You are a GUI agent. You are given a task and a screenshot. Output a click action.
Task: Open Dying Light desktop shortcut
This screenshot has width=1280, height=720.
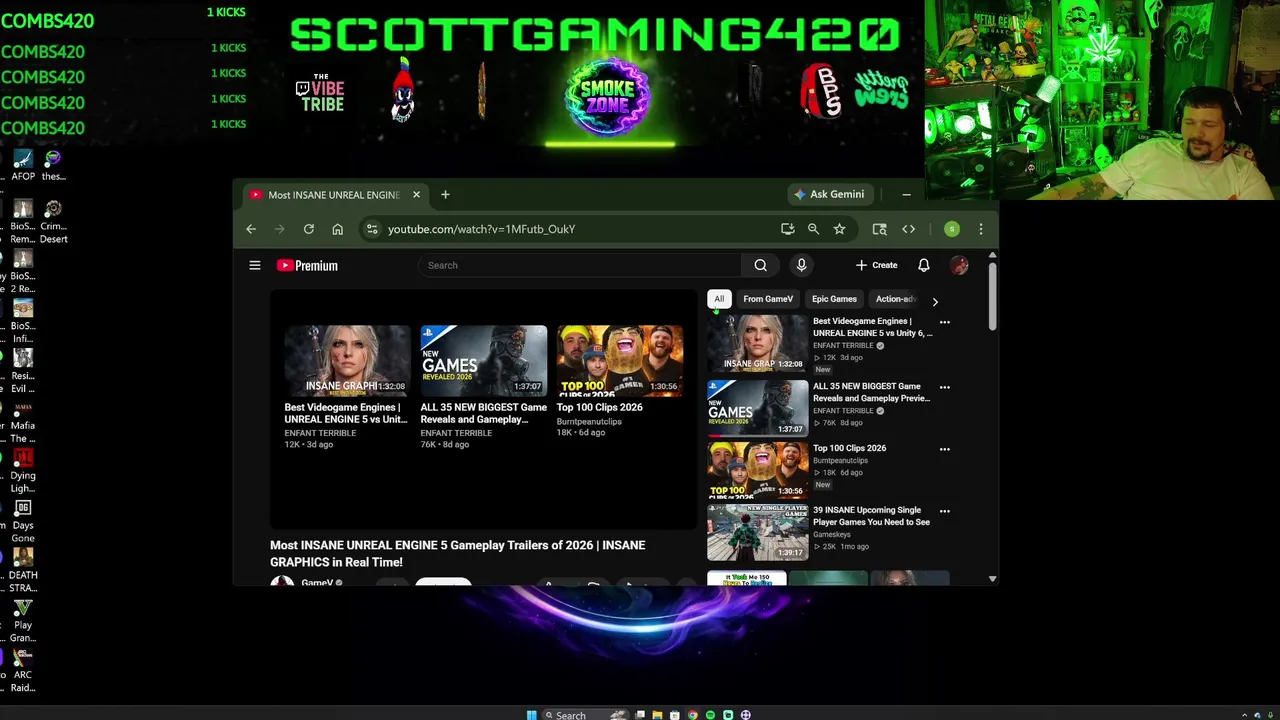click(x=23, y=472)
